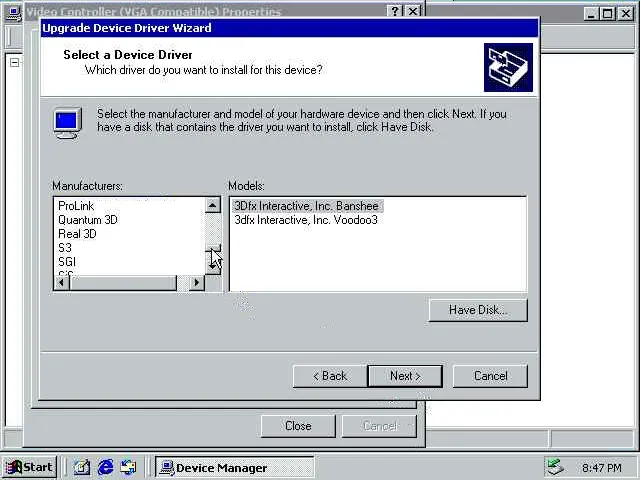Click Close in the Properties window
Viewport: 640px width, 480px height.
tap(298, 426)
